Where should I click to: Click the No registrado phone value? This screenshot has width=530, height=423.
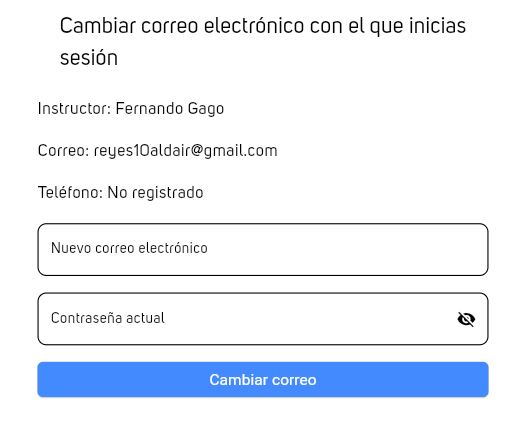coord(155,193)
